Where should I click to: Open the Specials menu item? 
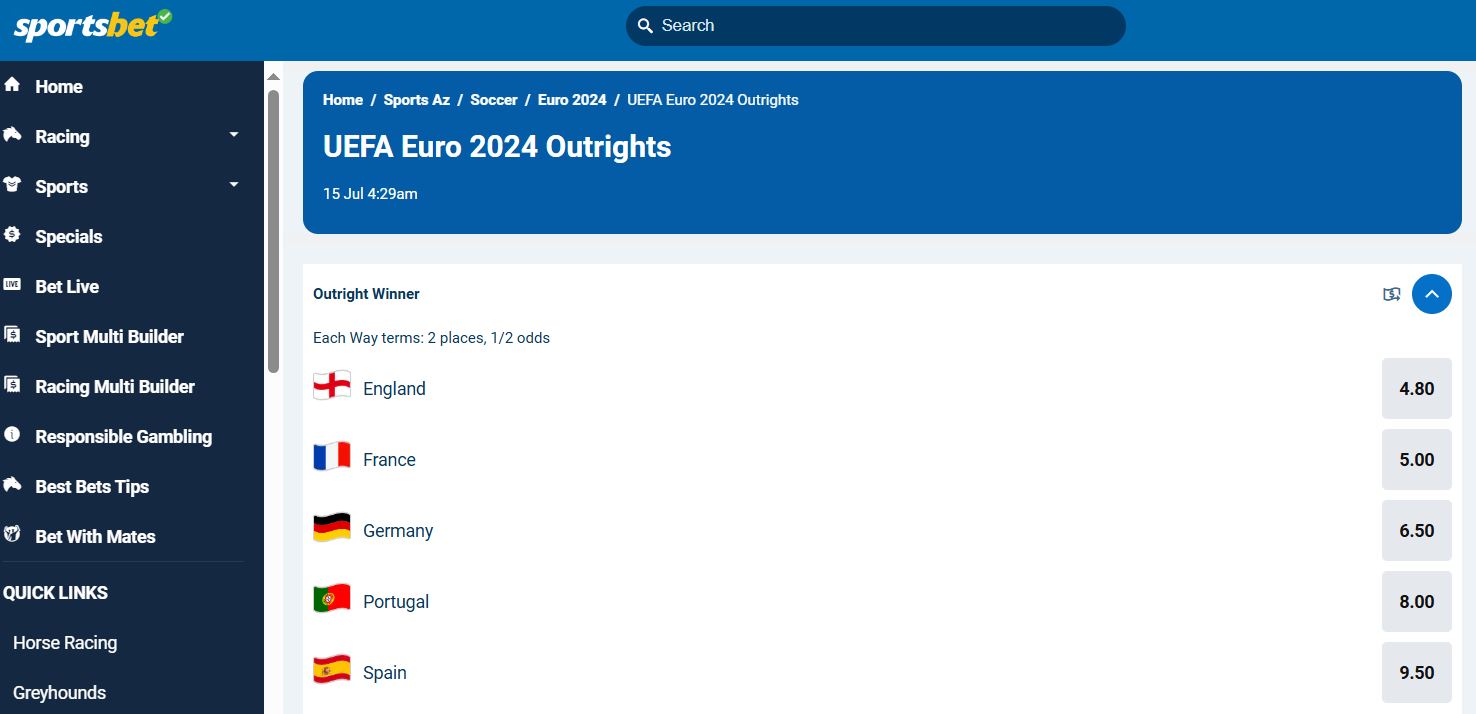69,237
